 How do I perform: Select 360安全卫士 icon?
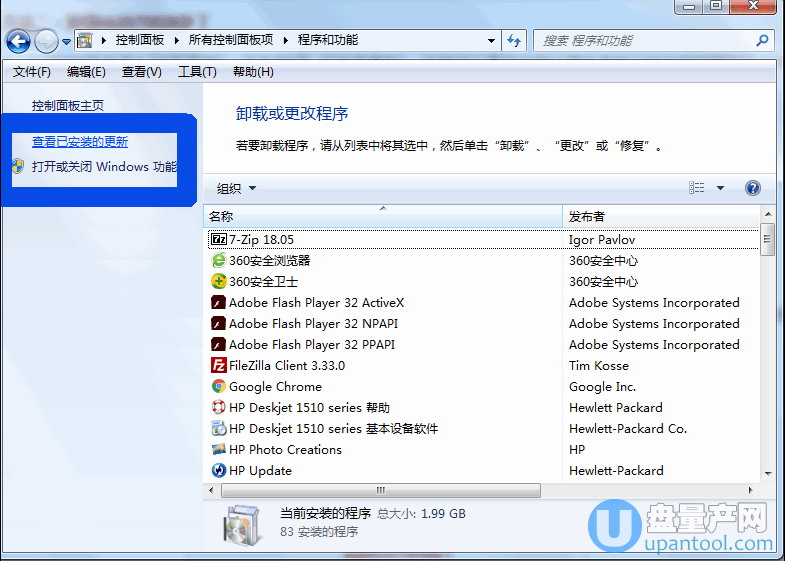click(219, 281)
